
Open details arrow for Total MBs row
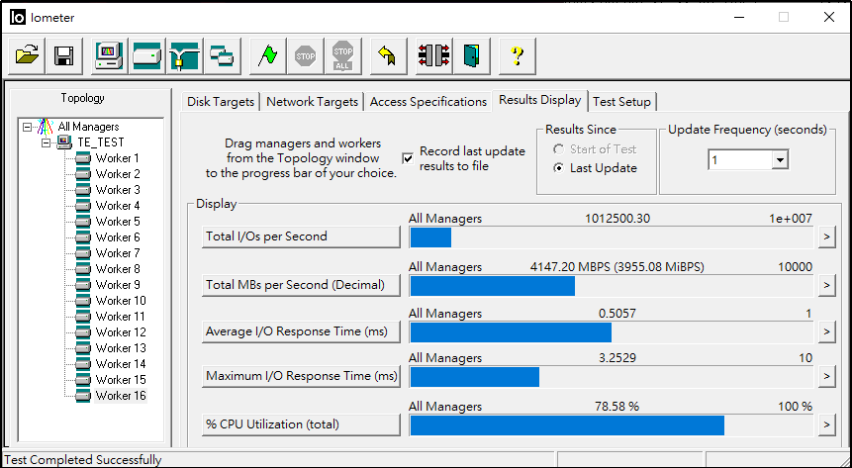coord(826,285)
